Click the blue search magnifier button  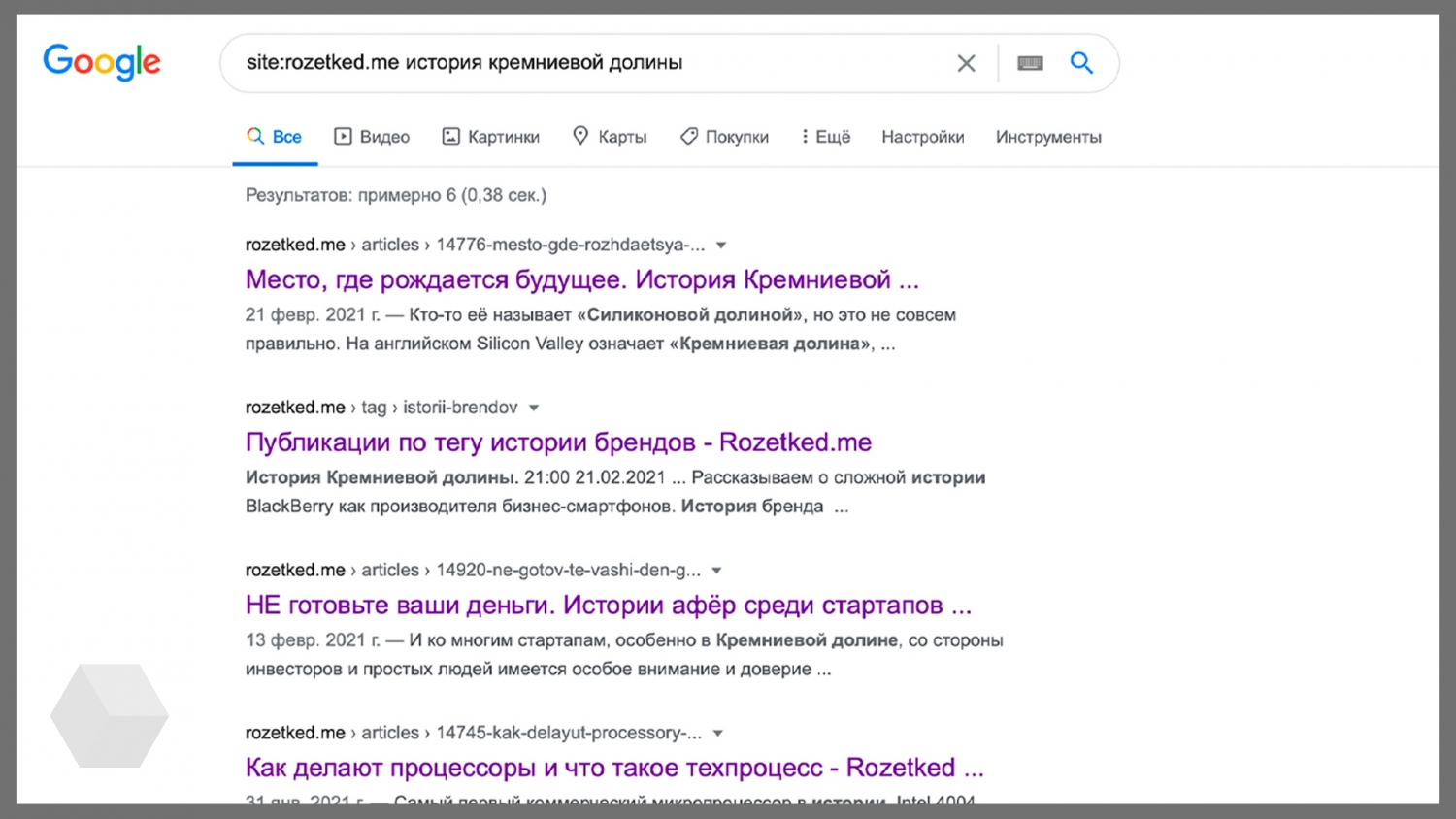[x=1081, y=63]
